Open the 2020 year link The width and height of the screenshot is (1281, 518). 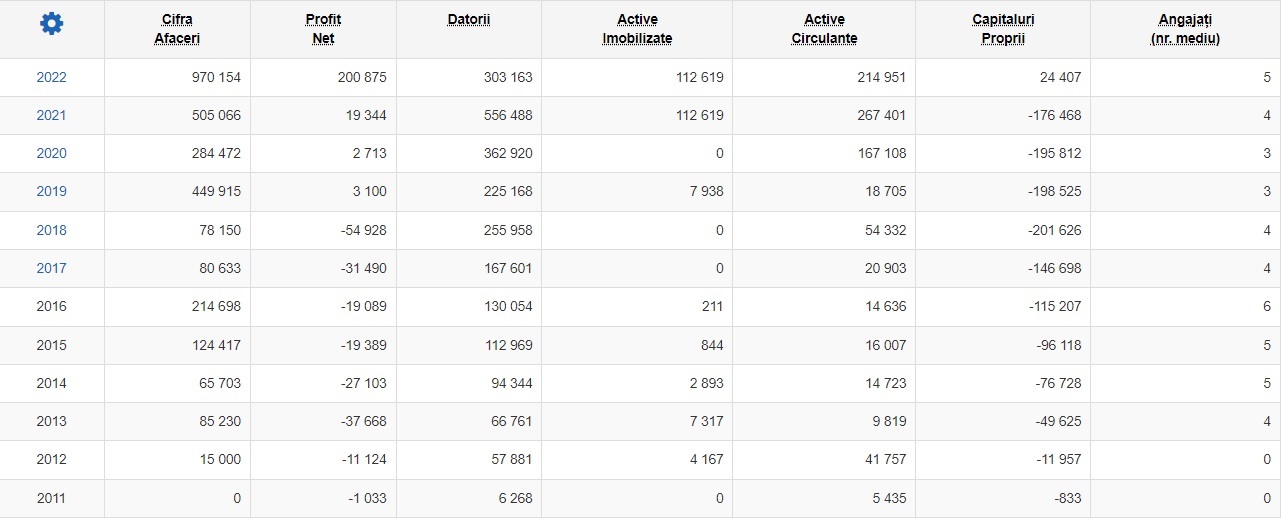coord(51,153)
